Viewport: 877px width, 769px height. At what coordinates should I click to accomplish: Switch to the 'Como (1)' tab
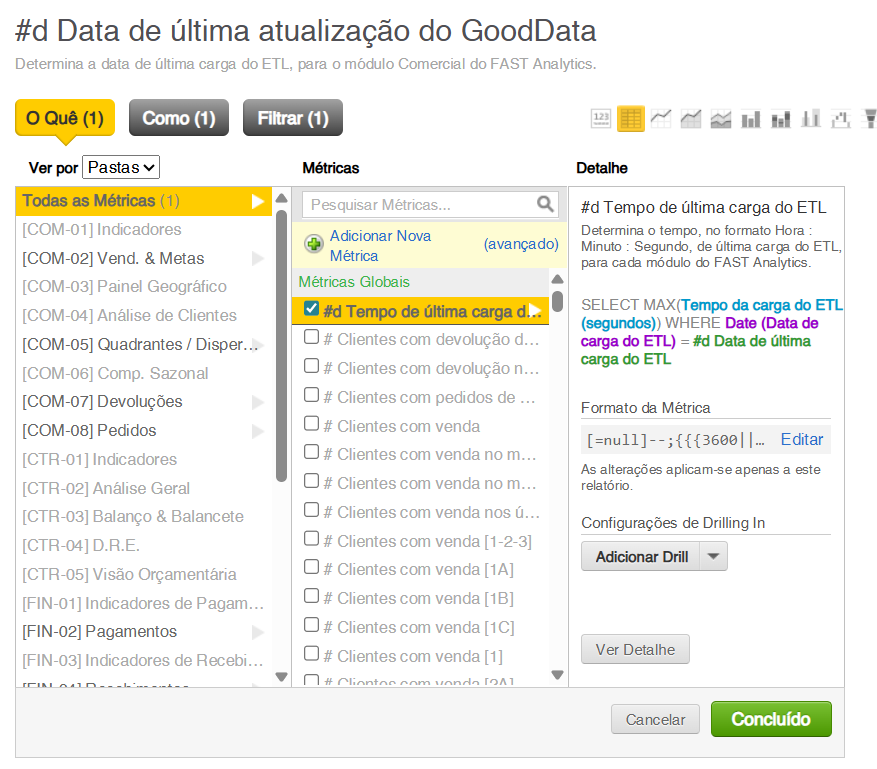click(x=179, y=118)
